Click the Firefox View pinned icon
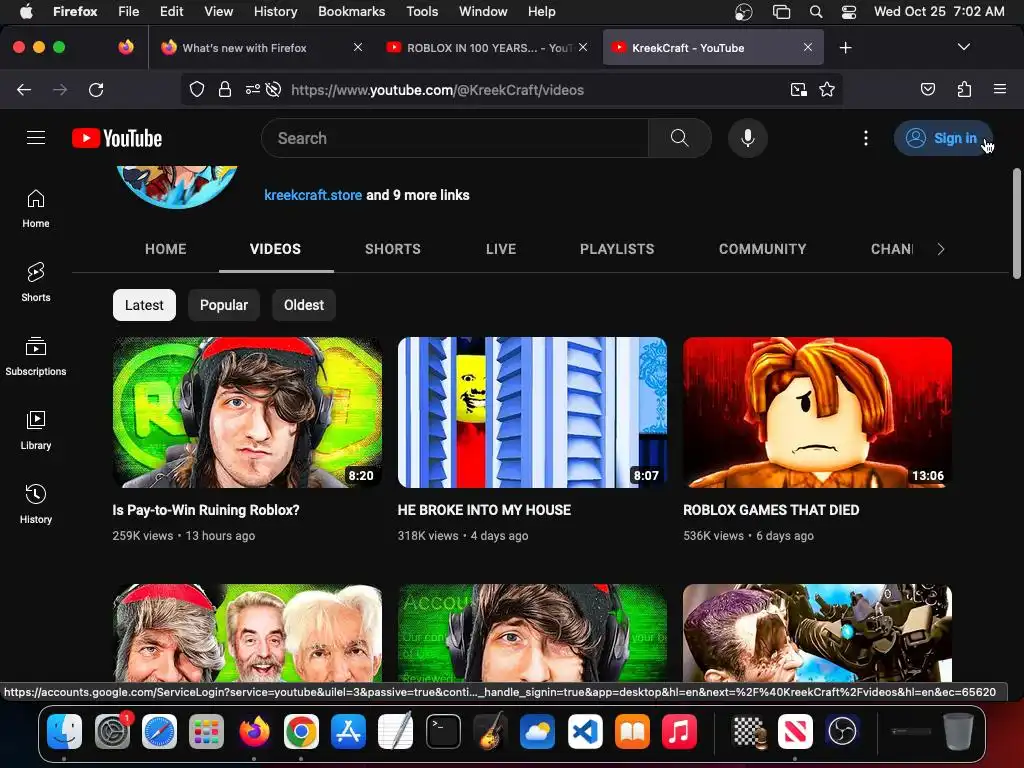 pos(126,47)
